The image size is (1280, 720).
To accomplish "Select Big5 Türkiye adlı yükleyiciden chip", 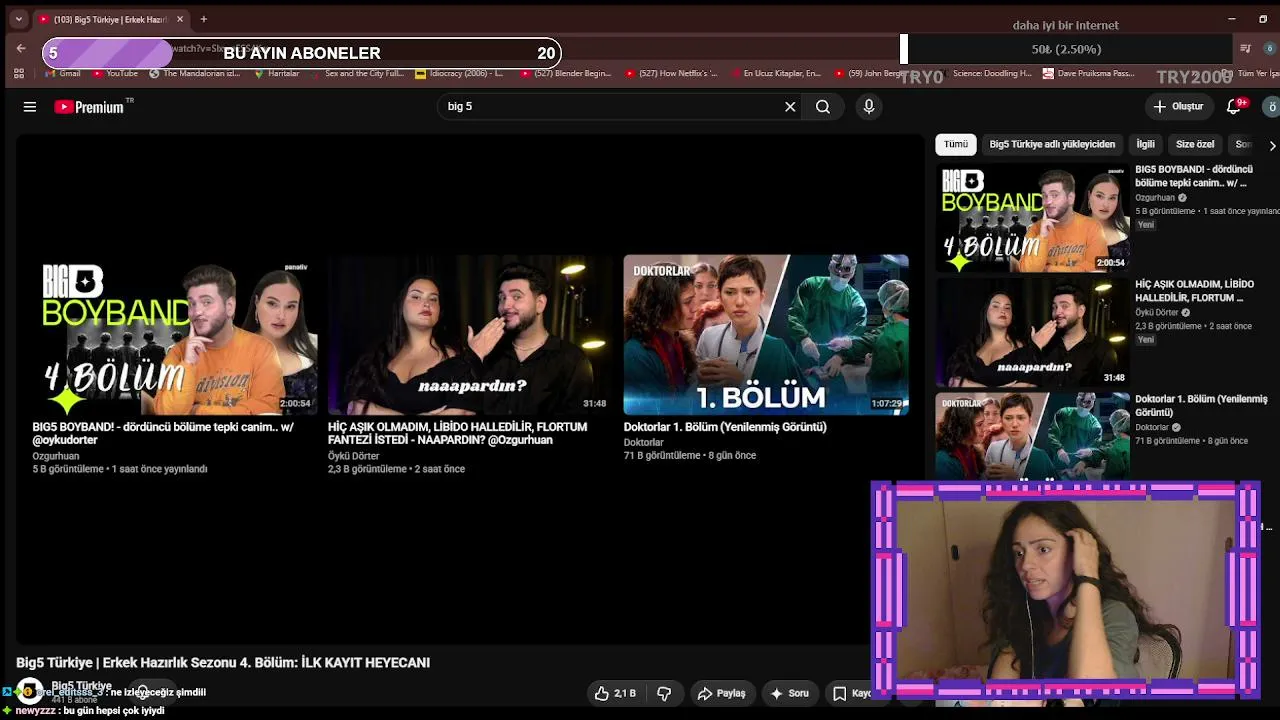I will tap(1052, 144).
